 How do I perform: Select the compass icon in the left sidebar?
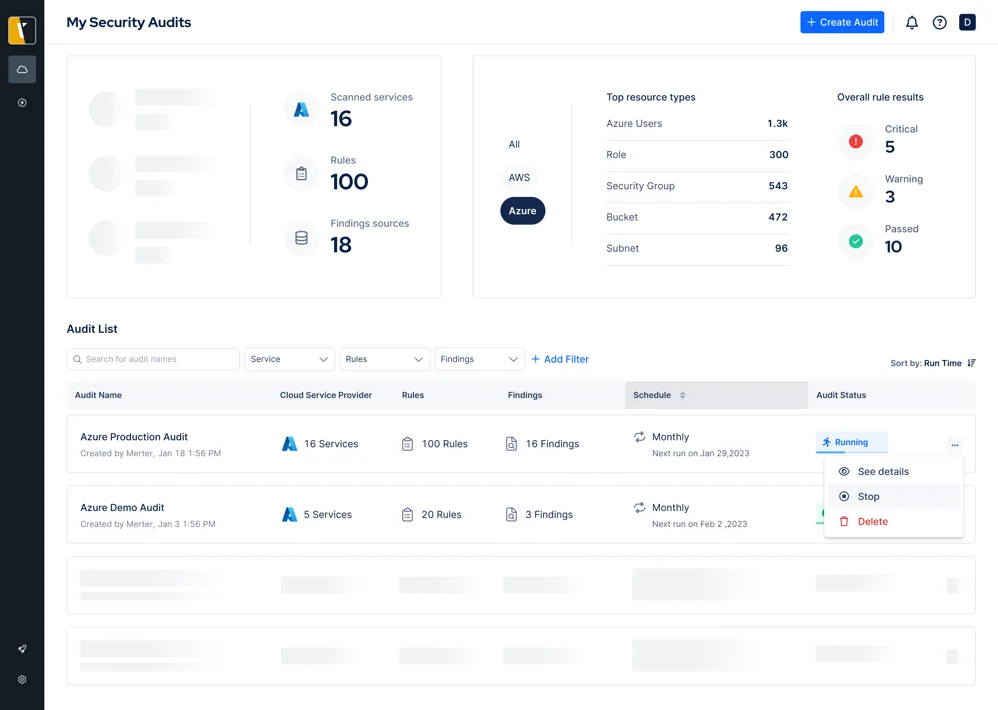click(x=22, y=102)
